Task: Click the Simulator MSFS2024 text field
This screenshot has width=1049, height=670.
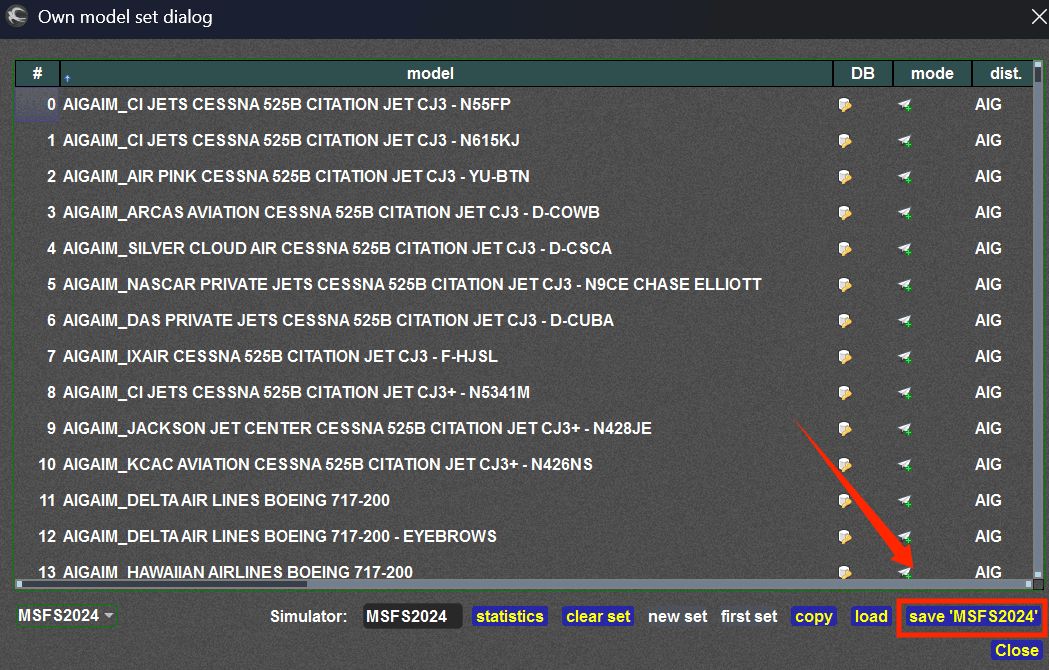Action: tap(413, 616)
